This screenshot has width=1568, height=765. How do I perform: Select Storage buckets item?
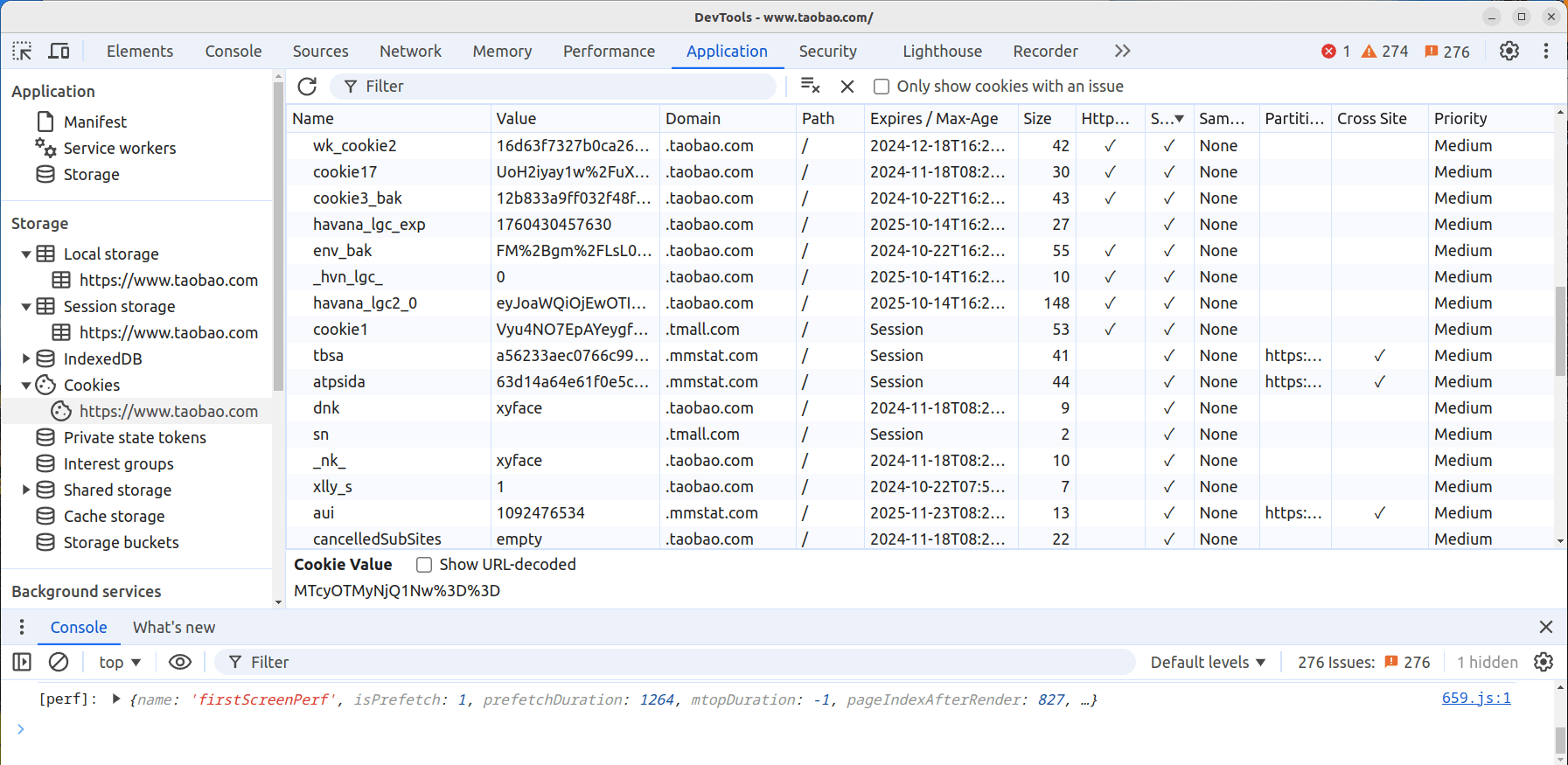click(x=121, y=542)
